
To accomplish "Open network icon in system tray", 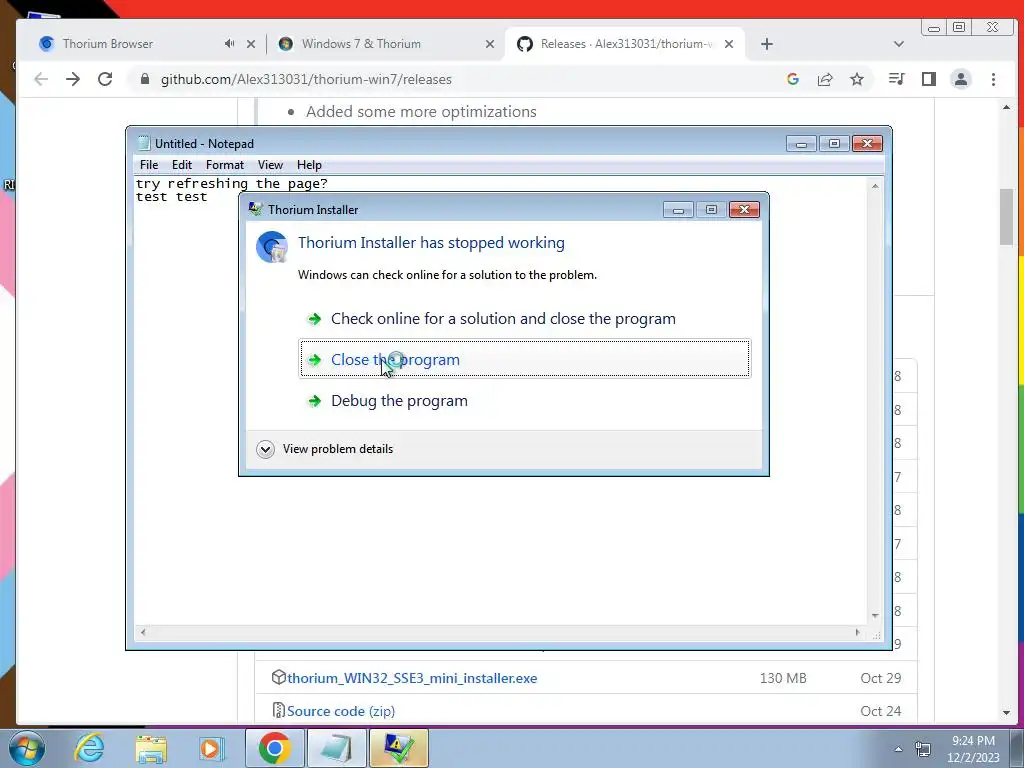I will coord(923,748).
